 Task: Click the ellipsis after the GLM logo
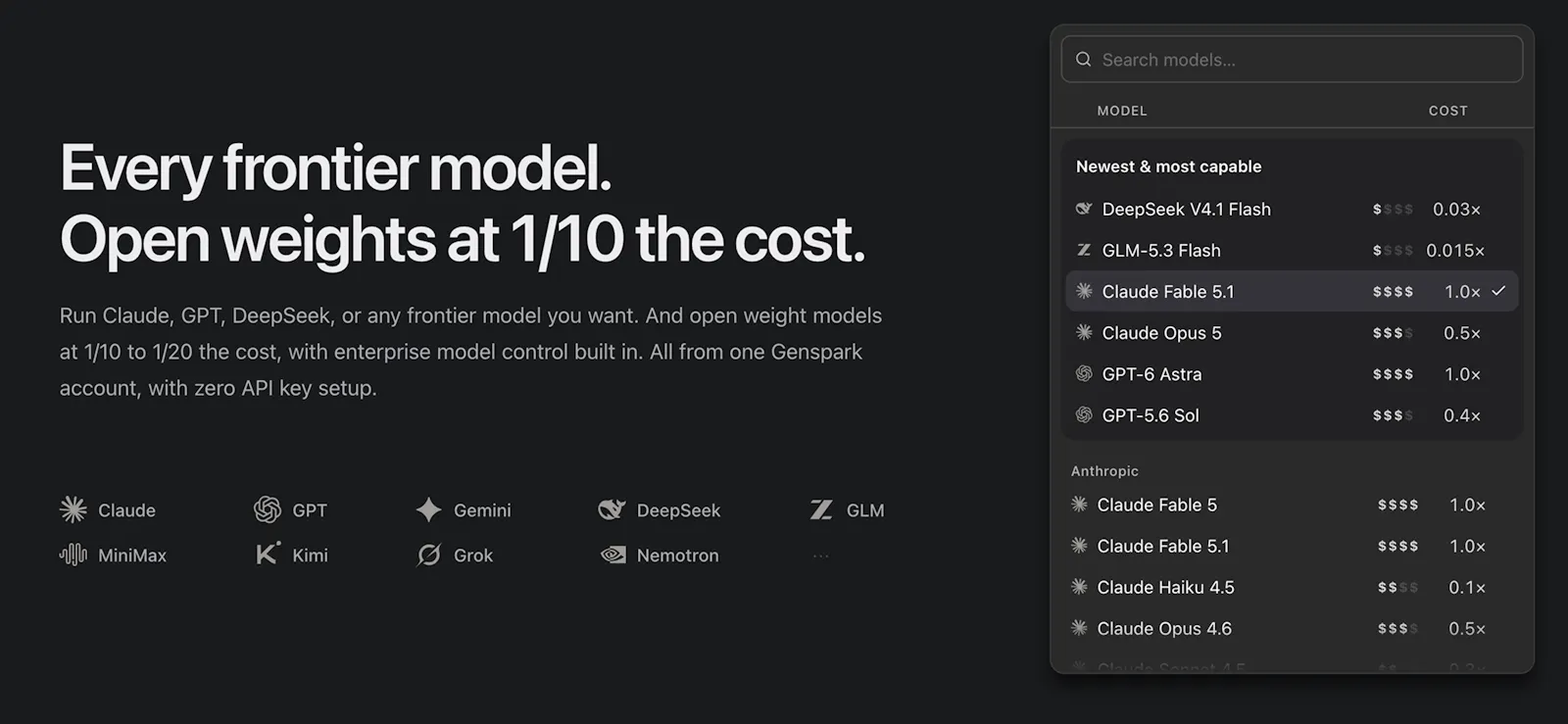click(x=821, y=555)
